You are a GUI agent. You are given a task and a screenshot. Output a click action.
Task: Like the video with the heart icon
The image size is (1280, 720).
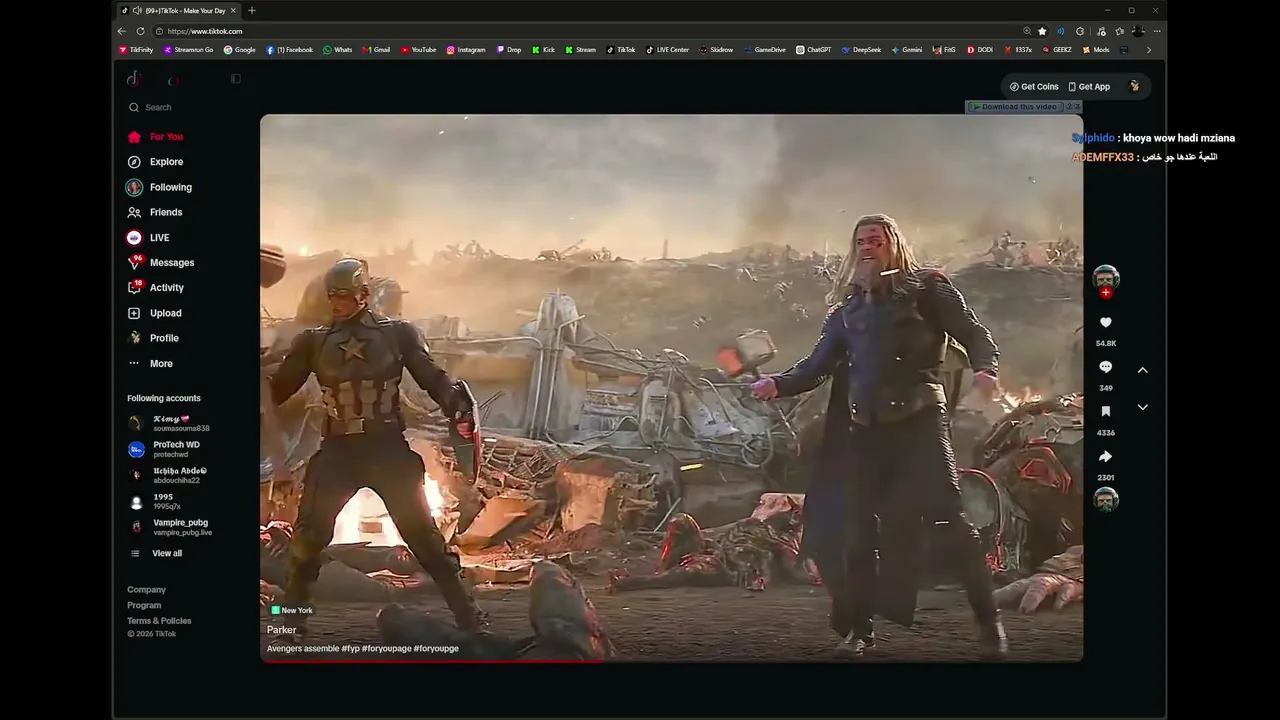tap(1106, 323)
